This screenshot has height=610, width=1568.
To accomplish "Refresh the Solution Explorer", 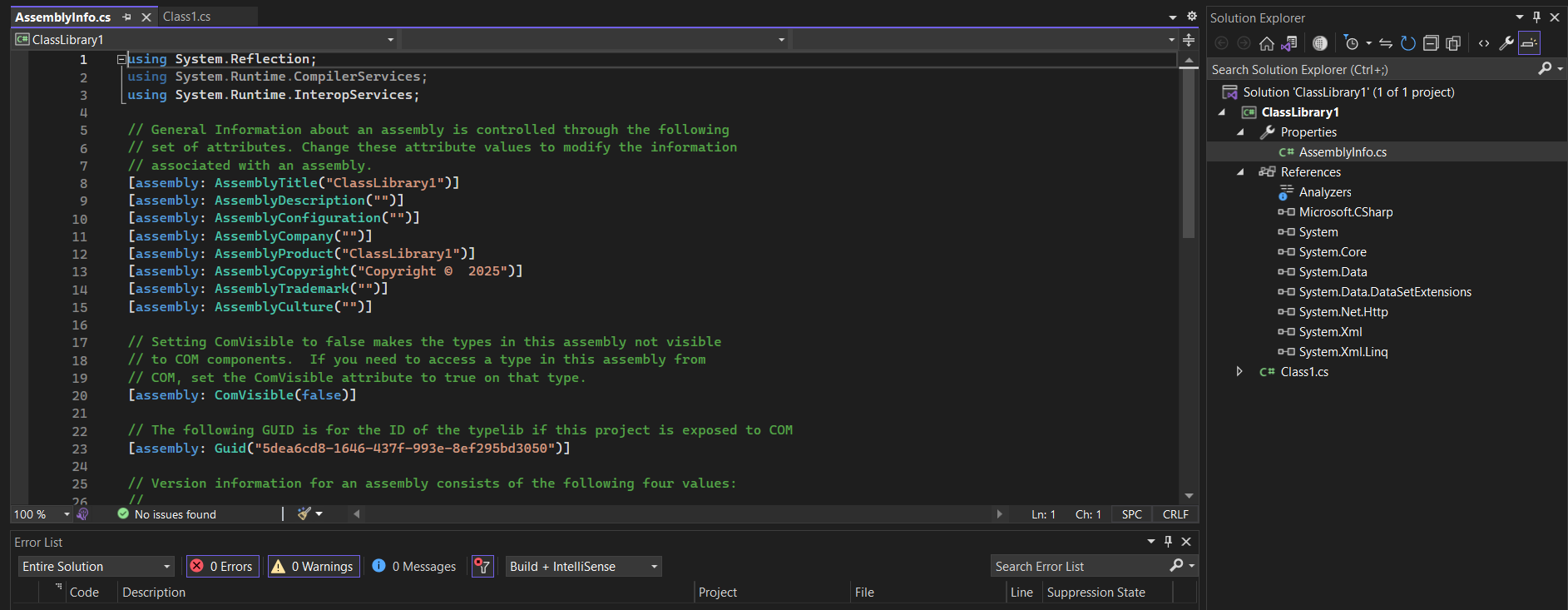I will 1407,43.
